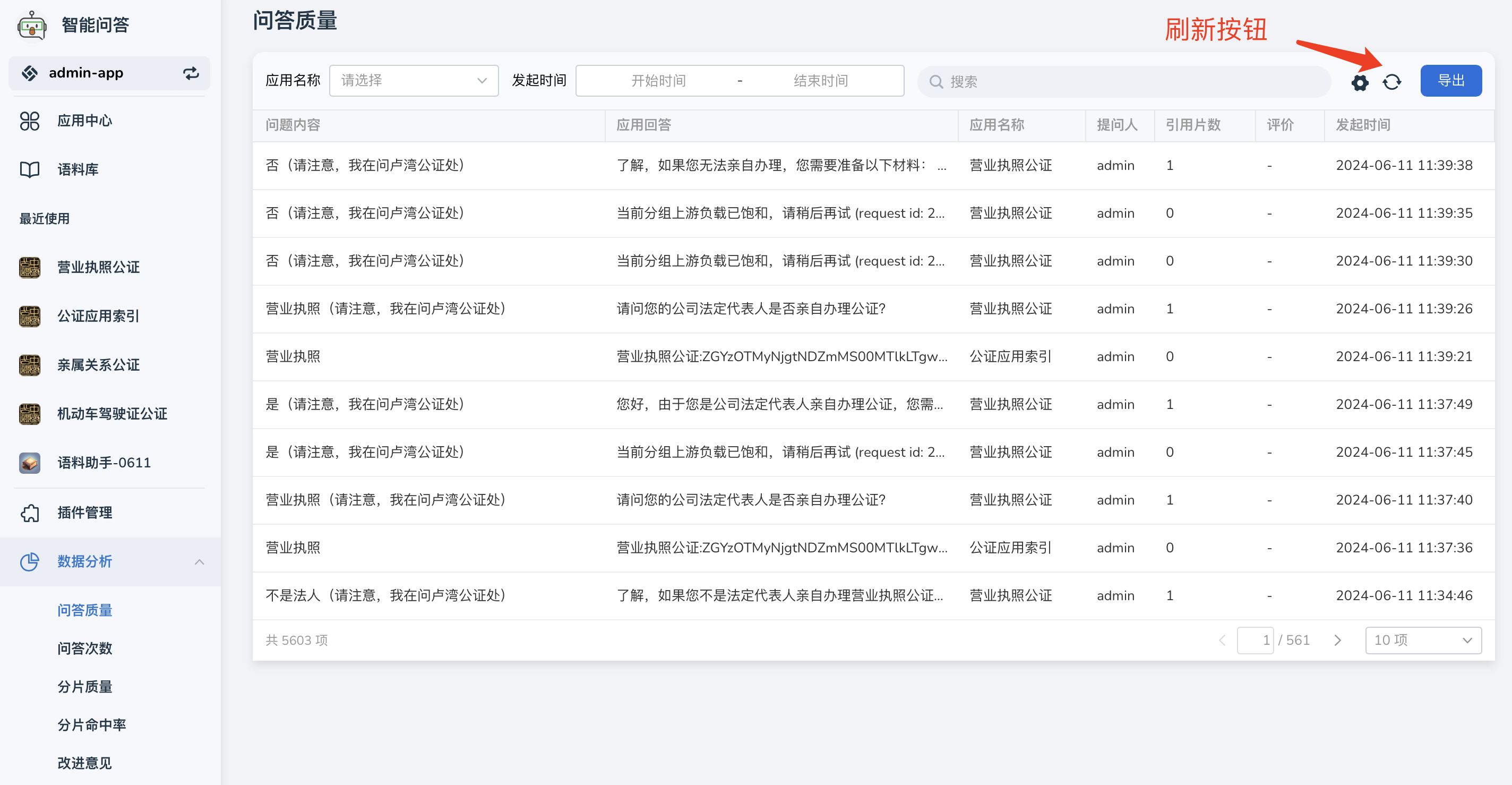Click timestamp 2024-06-11 11:37:40
Viewport: 1512px width, 785px height.
point(1404,500)
